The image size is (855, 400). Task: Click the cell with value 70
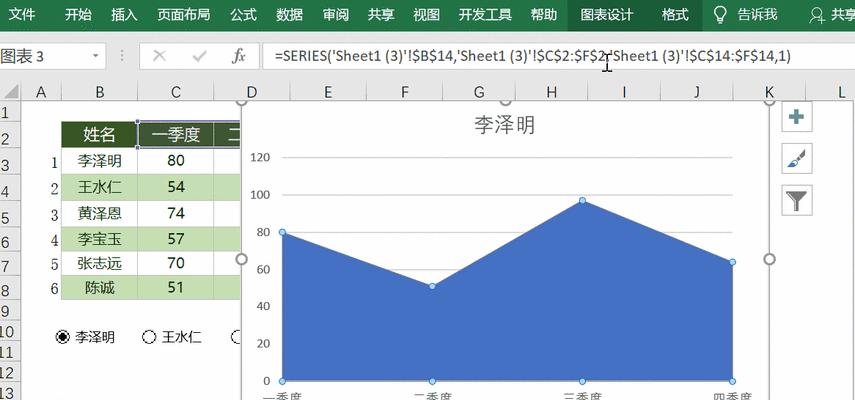[x=176, y=263]
